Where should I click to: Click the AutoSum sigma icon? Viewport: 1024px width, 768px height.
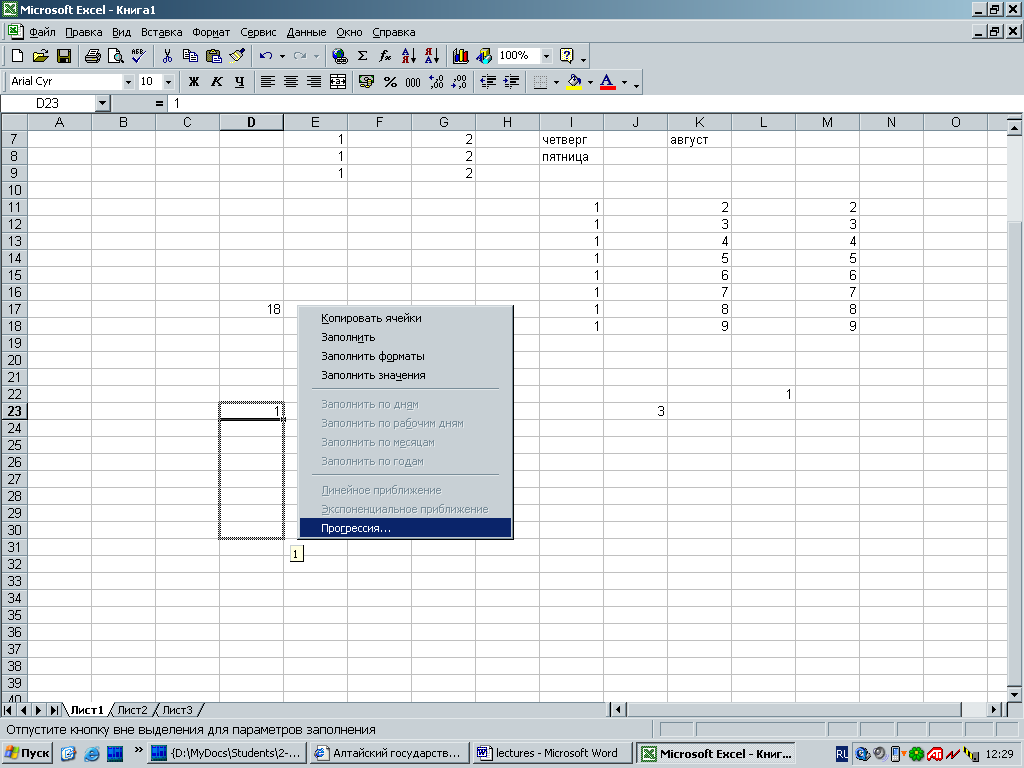pos(362,56)
